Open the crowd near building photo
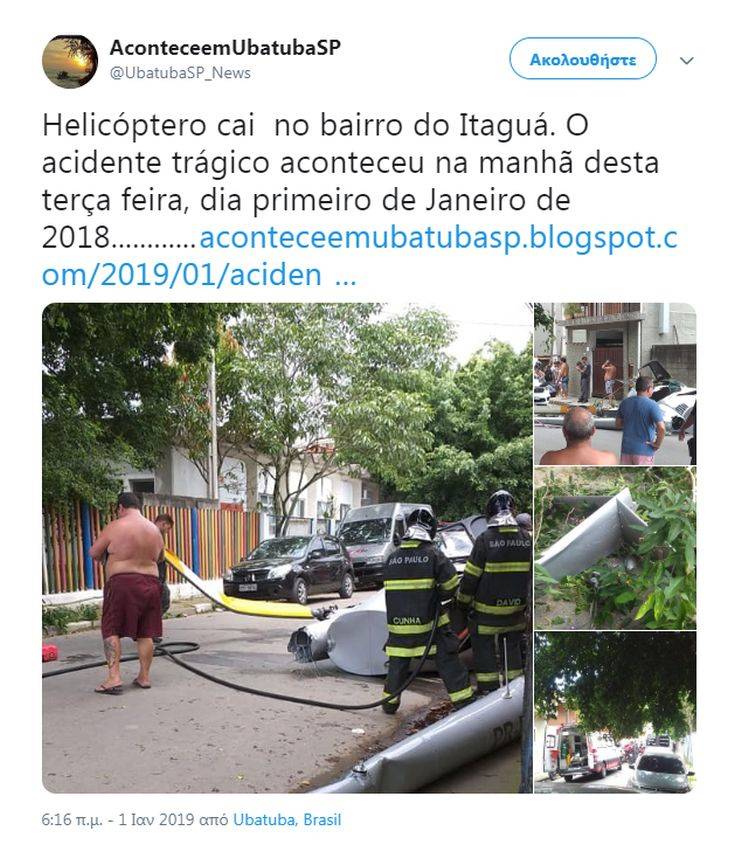Viewport: 735px width, 845px height. coord(615,384)
